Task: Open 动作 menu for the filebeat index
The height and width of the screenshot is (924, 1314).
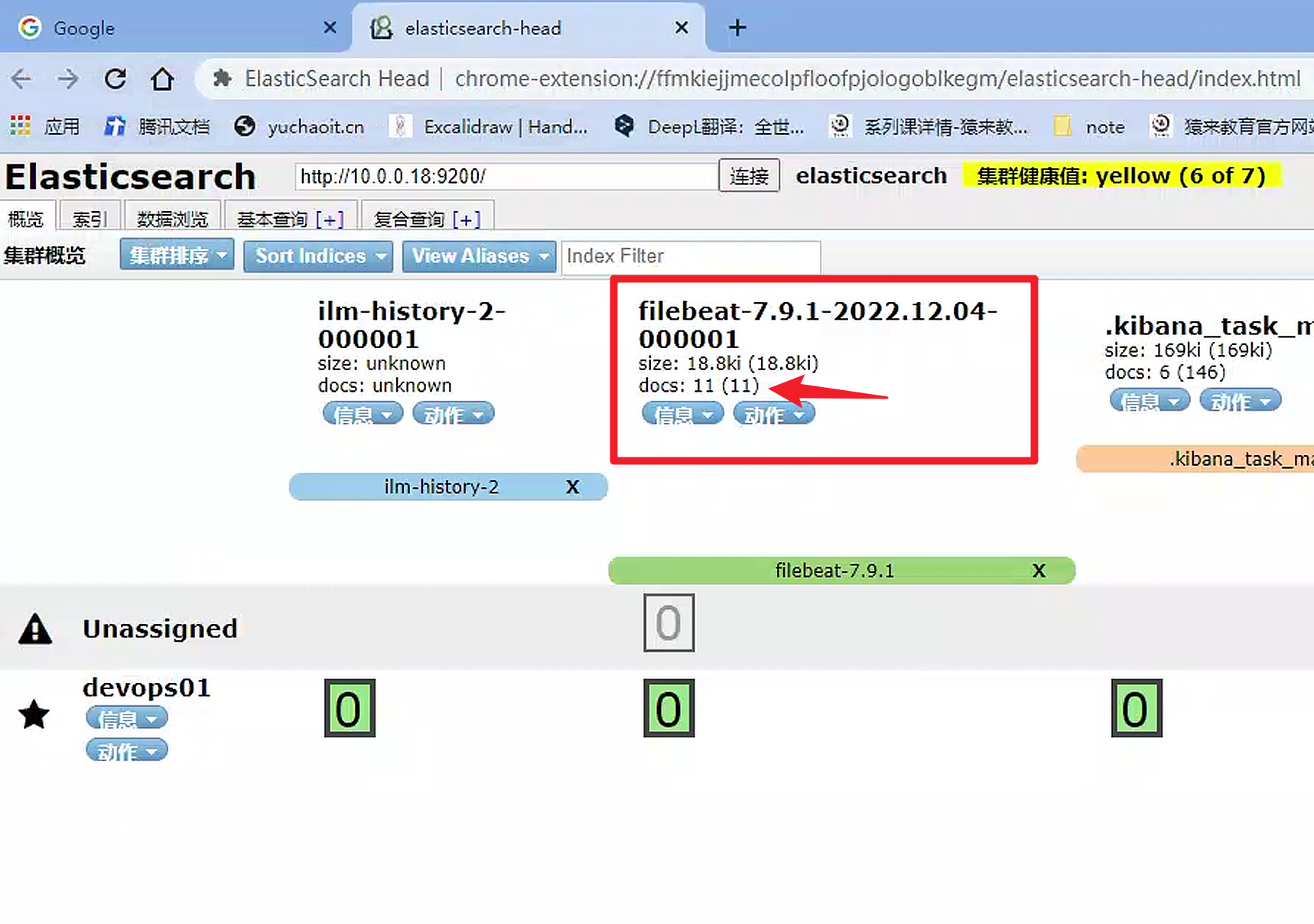Action: (x=773, y=415)
